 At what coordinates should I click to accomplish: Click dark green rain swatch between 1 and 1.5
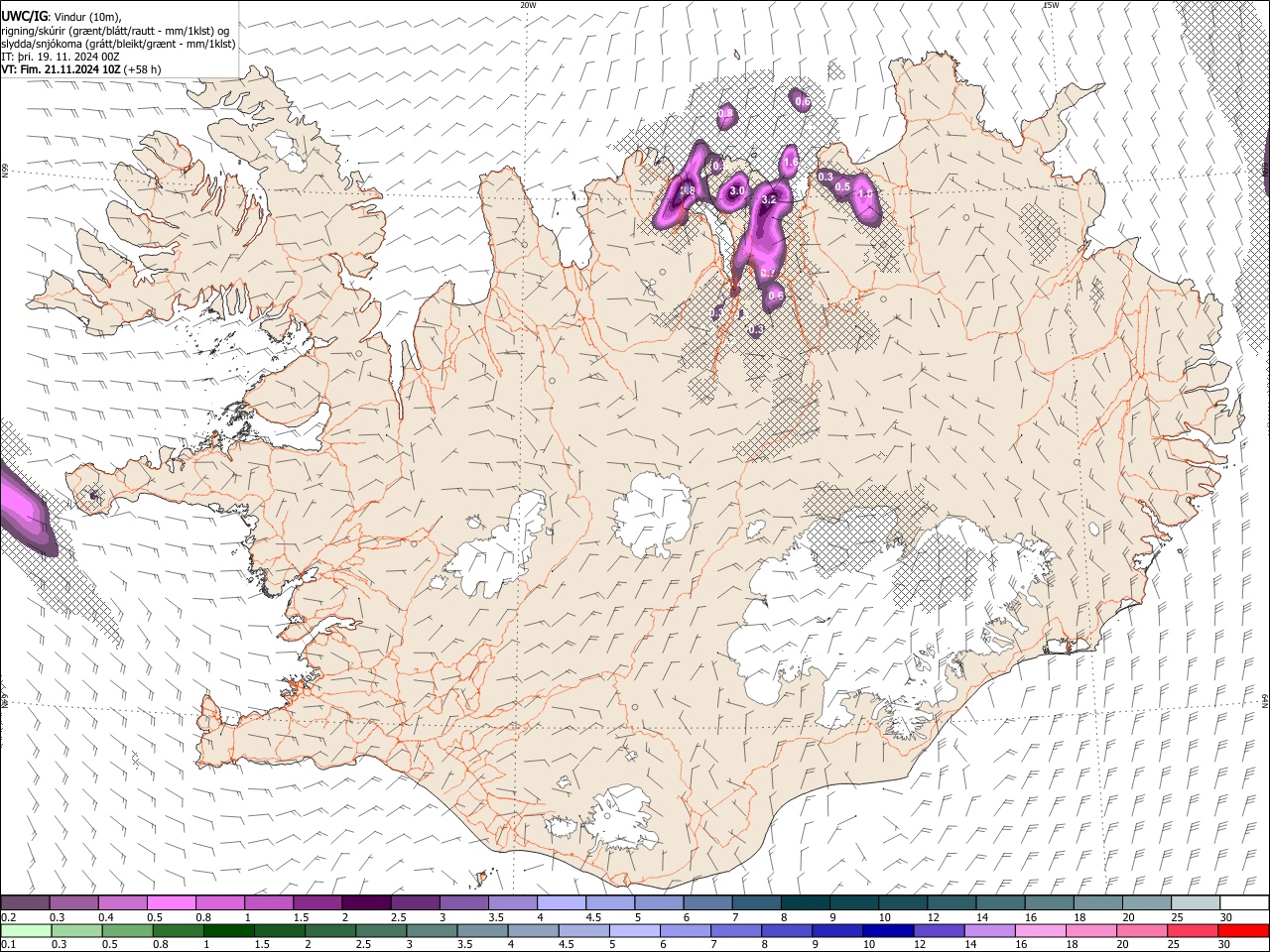(228, 930)
